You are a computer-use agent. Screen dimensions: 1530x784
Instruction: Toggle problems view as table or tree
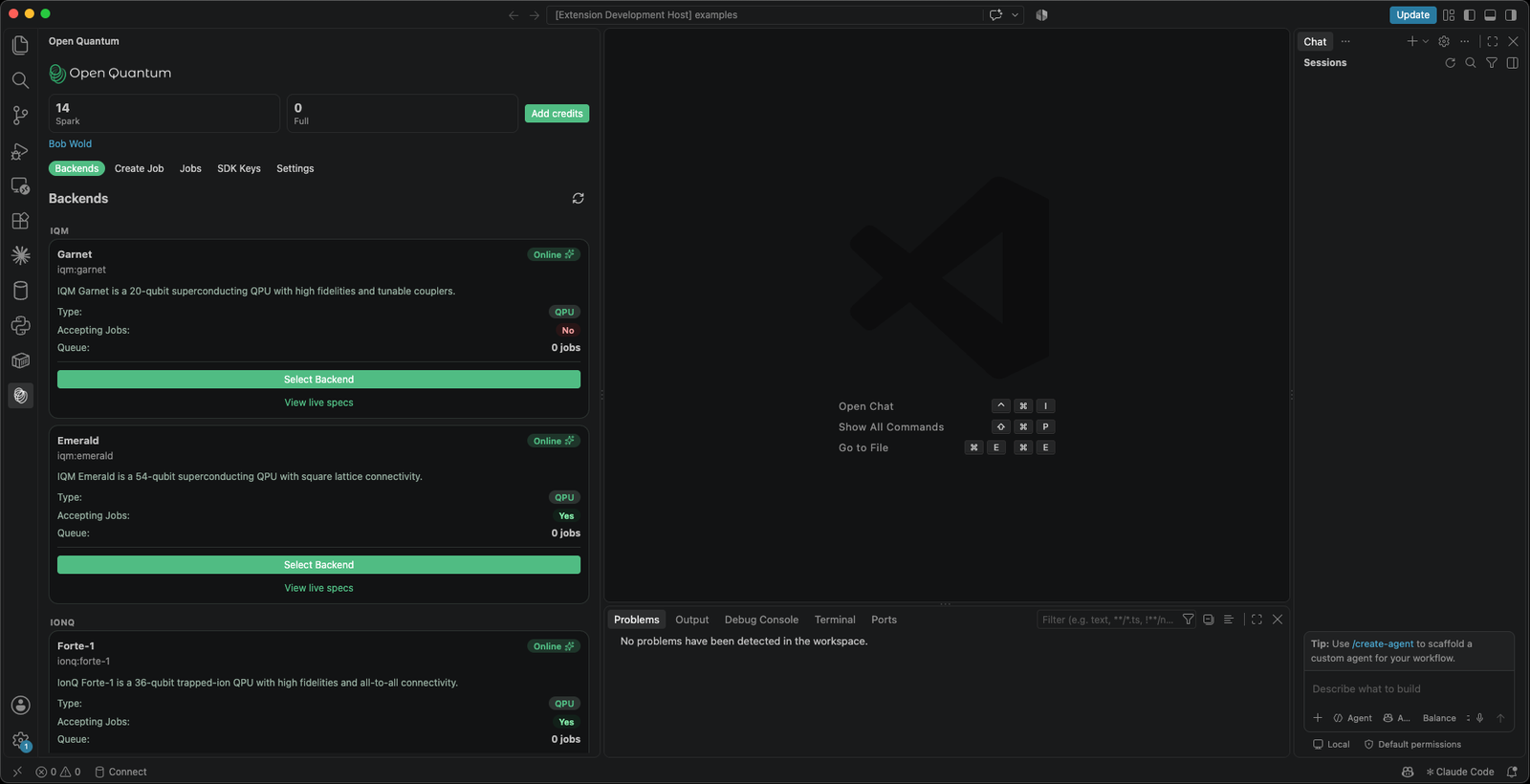pyautogui.click(x=1229, y=620)
